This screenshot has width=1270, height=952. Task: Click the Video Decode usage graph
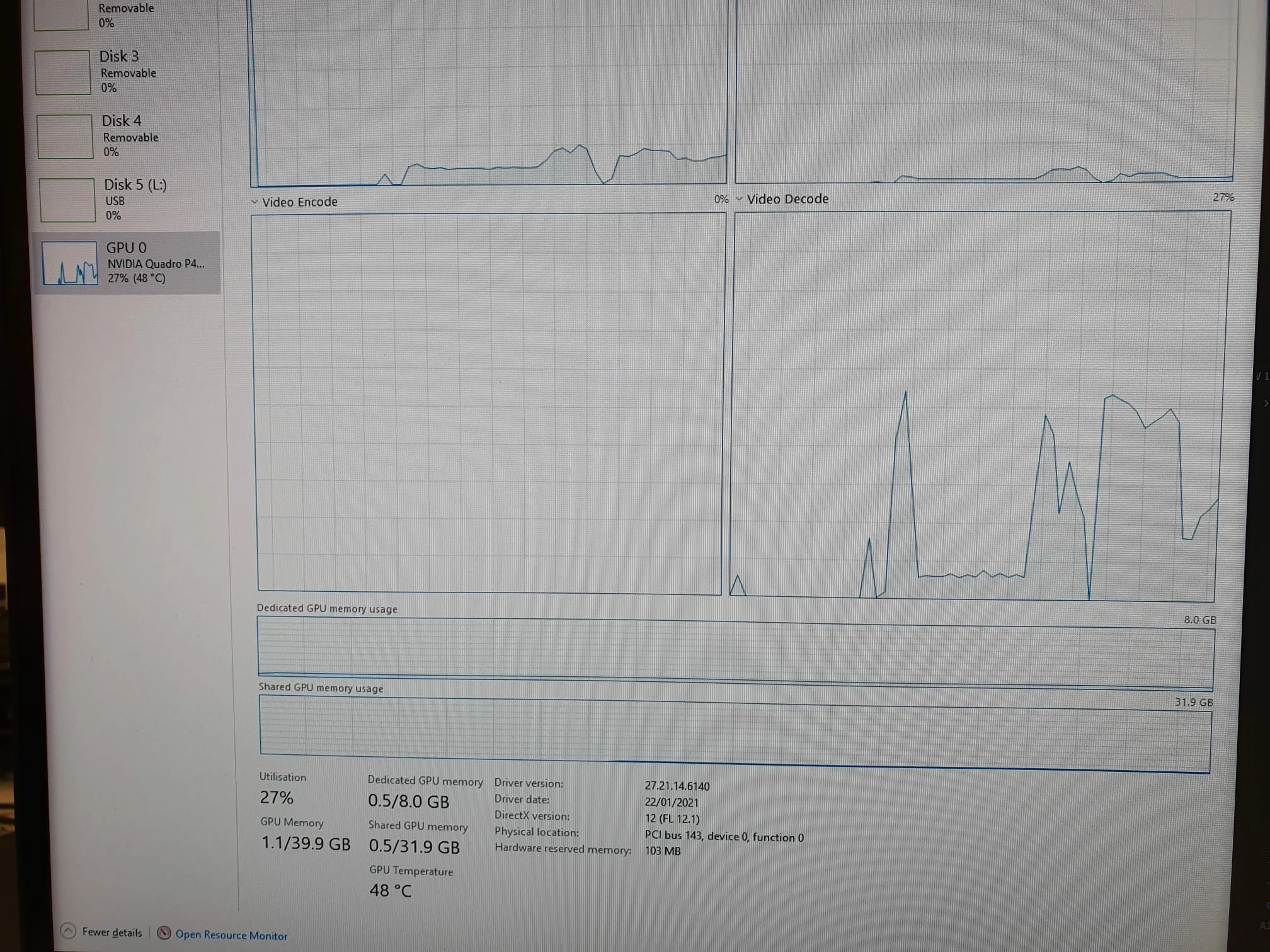tap(980, 406)
